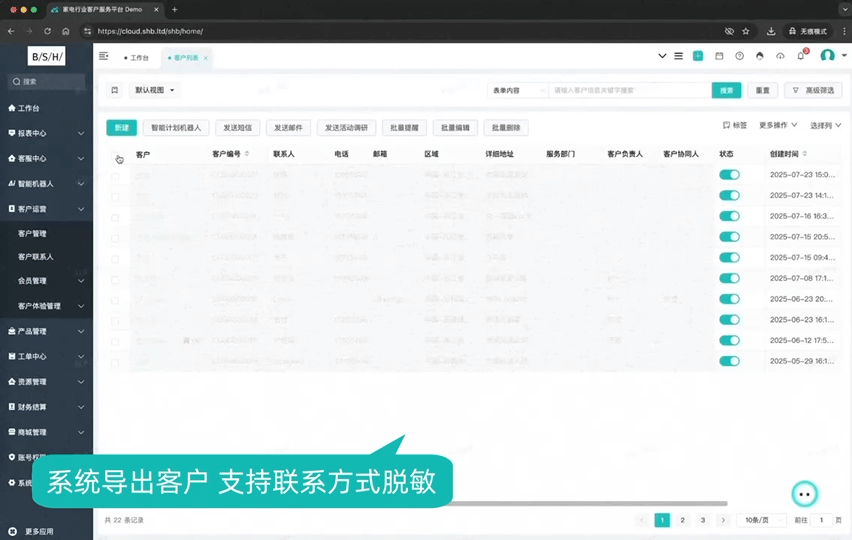The image size is (852, 540).
Task: Click the 智能计划机器人 button
Action: [176, 128]
